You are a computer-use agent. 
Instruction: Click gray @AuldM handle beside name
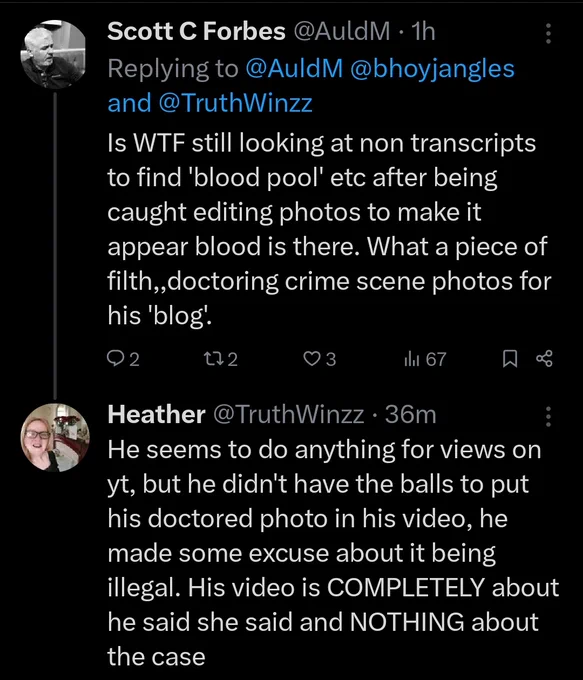tap(342, 31)
